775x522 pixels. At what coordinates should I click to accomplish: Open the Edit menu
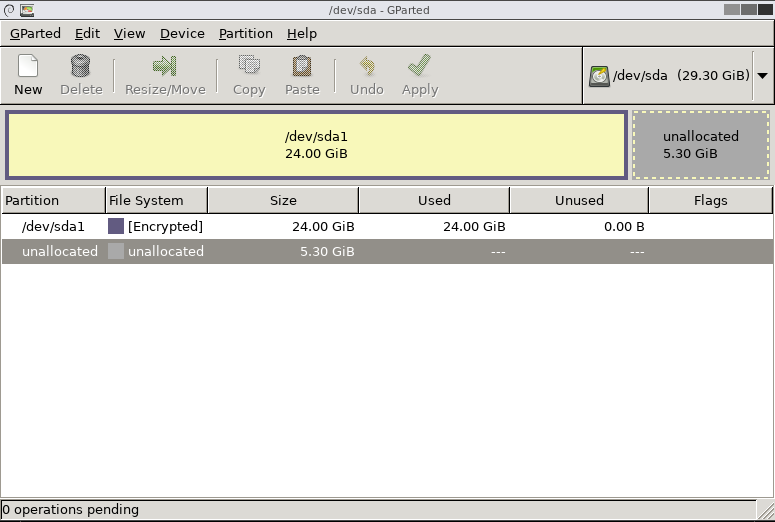[x=87, y=34]
